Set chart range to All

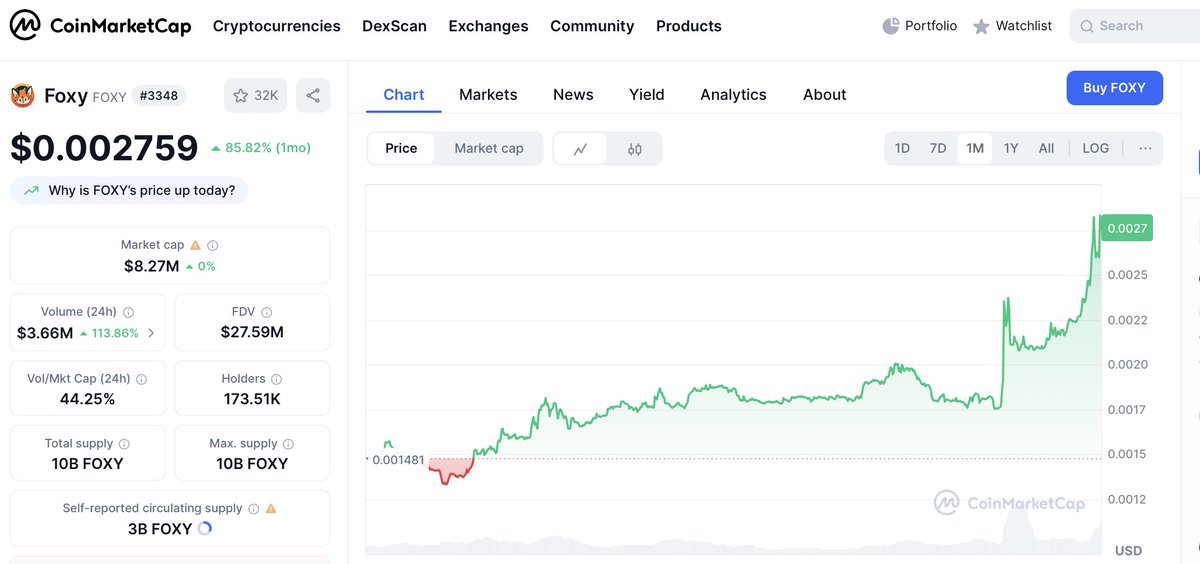coord(1046,148)
